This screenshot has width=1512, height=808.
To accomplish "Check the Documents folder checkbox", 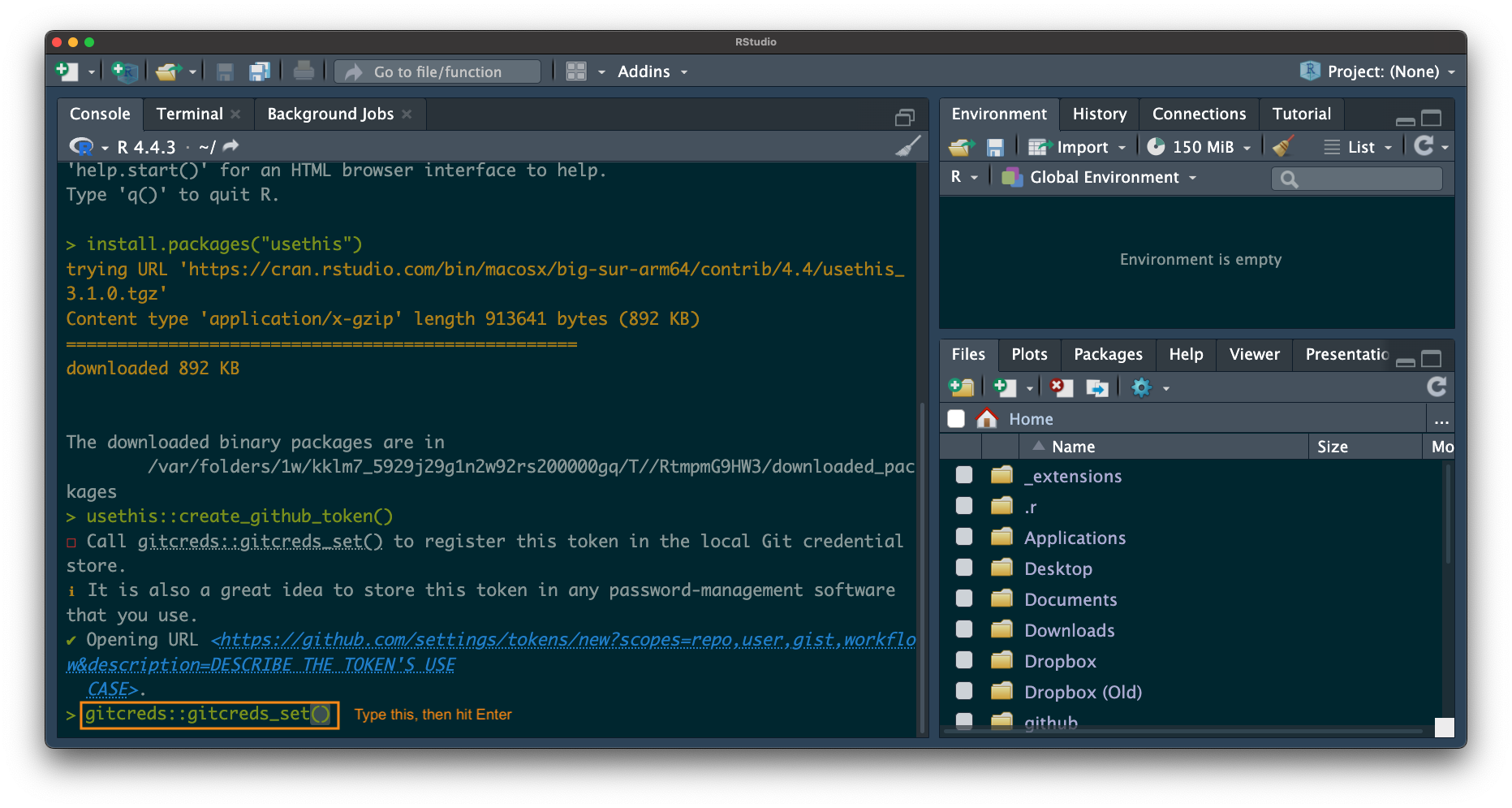I will 964,599.
